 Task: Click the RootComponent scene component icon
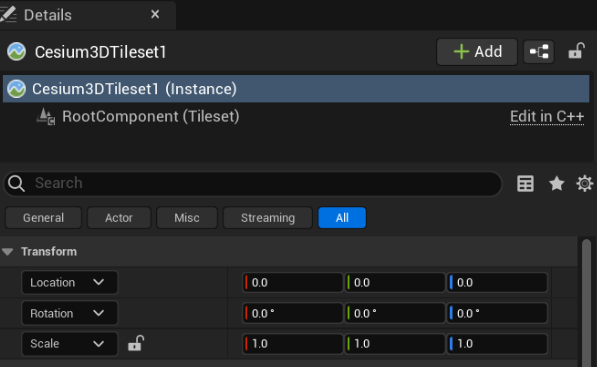point(46,116)
